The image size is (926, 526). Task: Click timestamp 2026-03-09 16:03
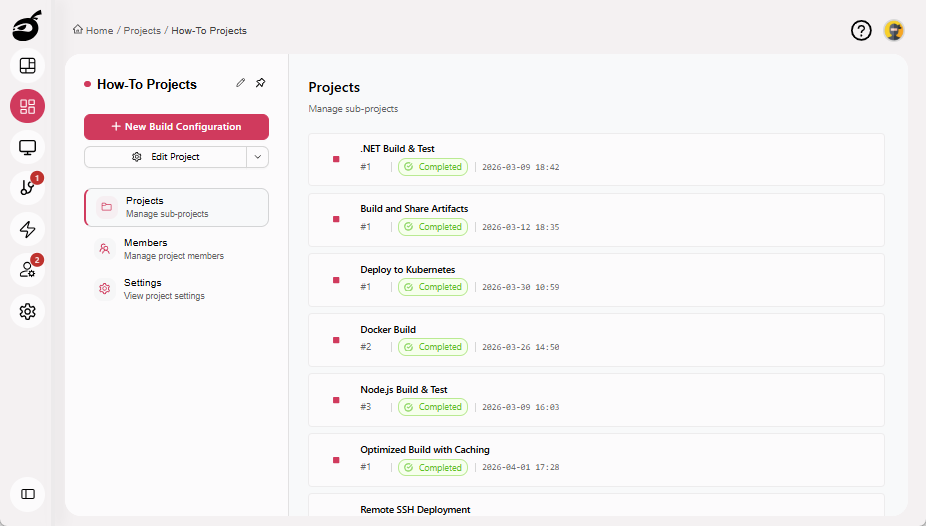pos(520,407)
